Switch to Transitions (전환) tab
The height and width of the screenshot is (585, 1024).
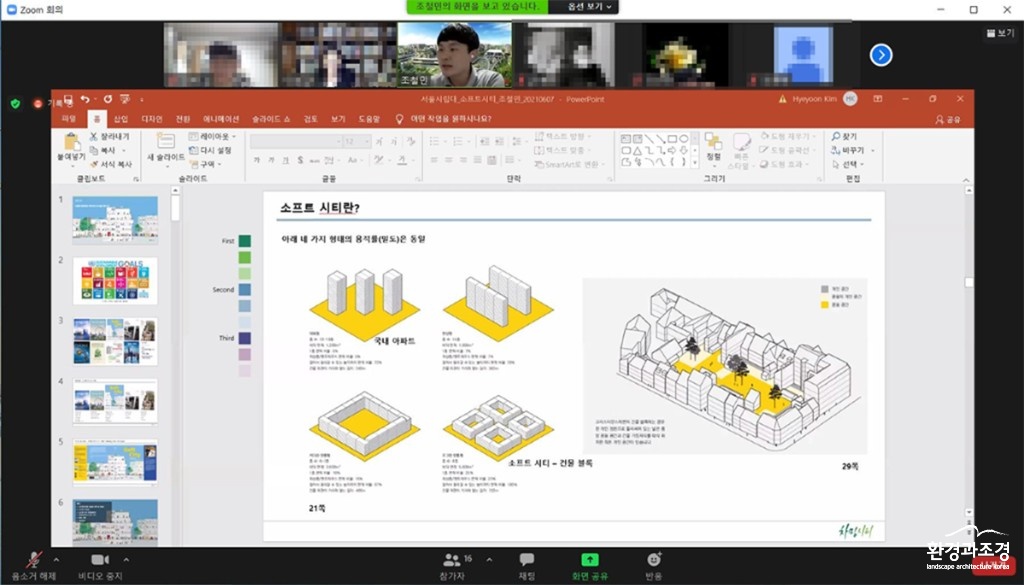click(183, 119)
